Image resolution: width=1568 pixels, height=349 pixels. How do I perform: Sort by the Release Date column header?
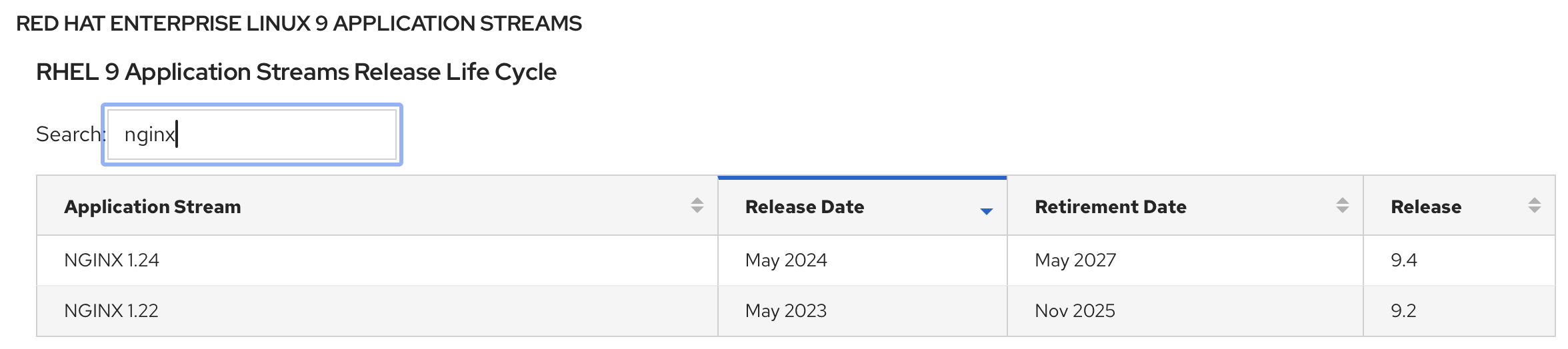click(x=805, y=207)
